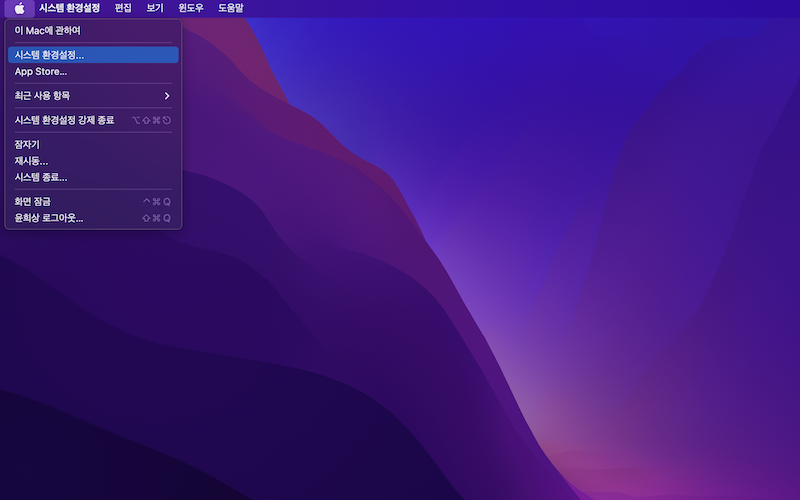800x500 pixels.
Task: Open App Store... from the Apple menu
Action: (93, 71)
